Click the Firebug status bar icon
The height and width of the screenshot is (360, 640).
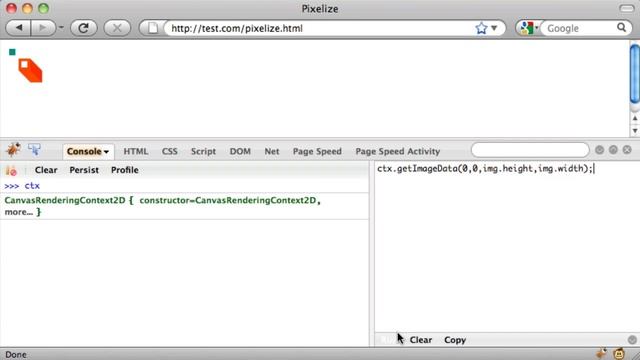601,353
